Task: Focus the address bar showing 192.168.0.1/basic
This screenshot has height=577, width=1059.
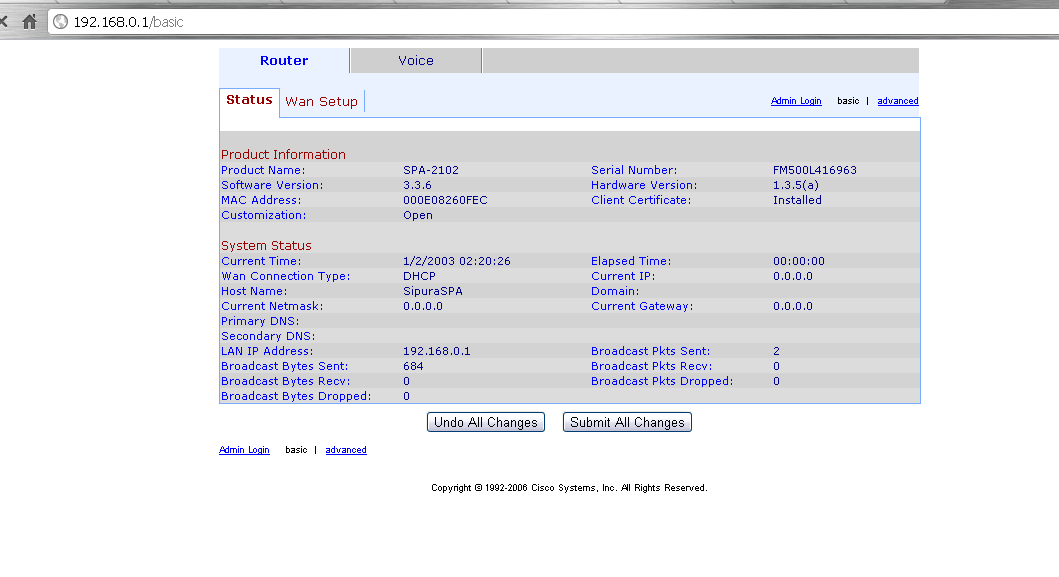Action: (500, 21)
